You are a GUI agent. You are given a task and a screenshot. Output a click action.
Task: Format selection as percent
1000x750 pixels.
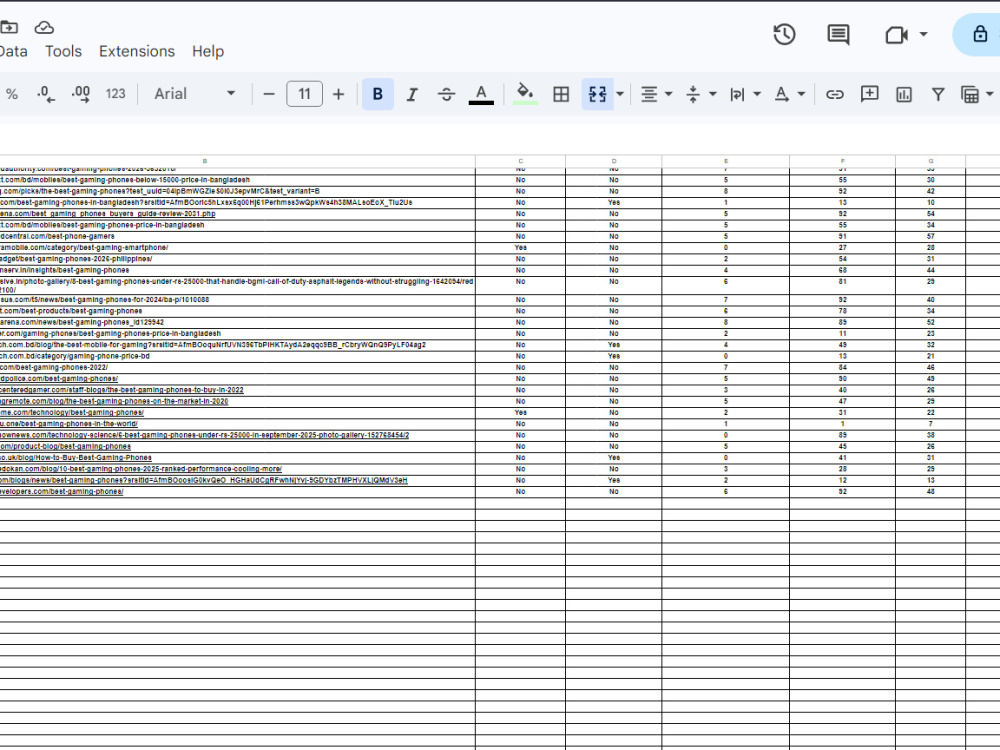(x=11, y=94)
